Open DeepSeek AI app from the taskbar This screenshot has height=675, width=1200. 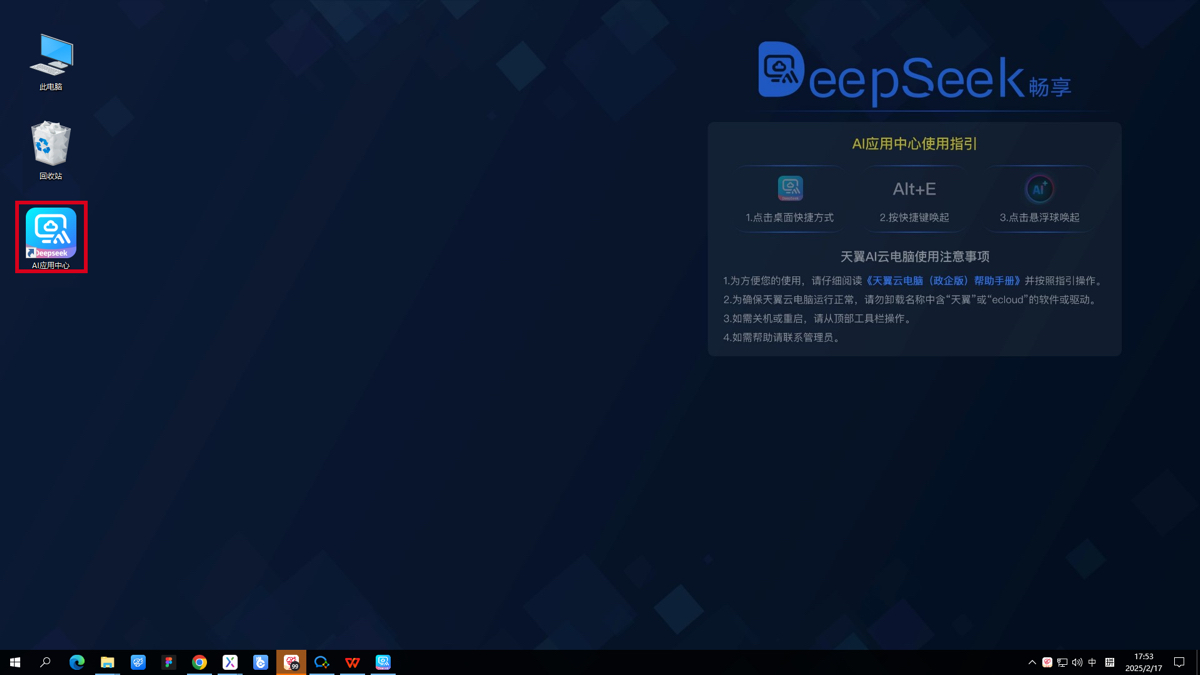point(383,662)
